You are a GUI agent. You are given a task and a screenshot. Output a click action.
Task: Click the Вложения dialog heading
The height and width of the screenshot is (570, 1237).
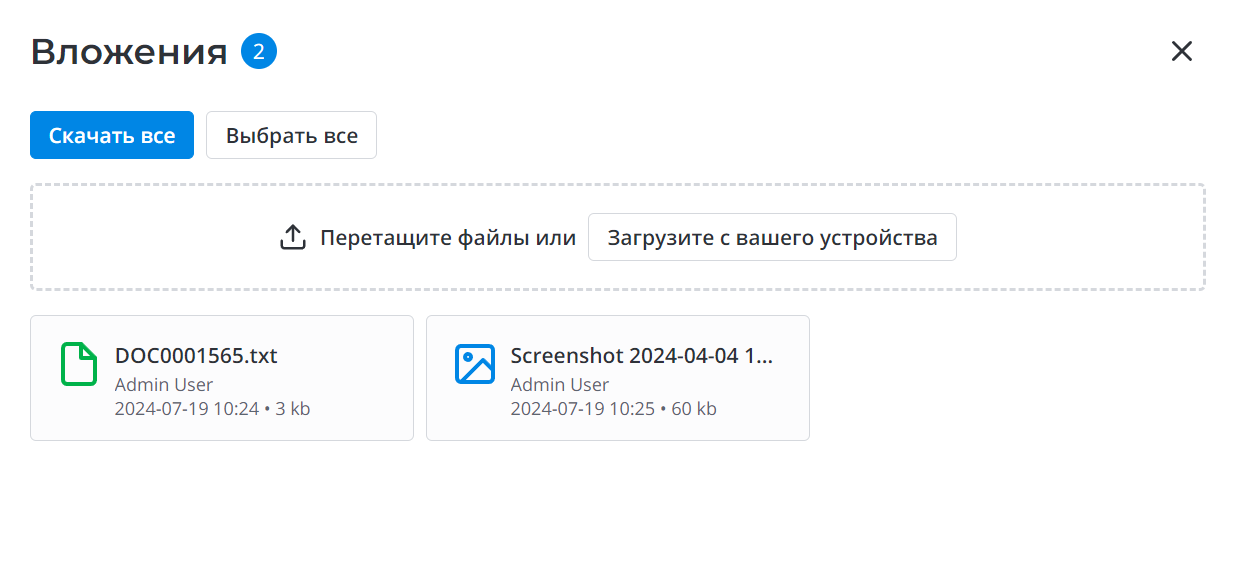[x=129, y=52]
